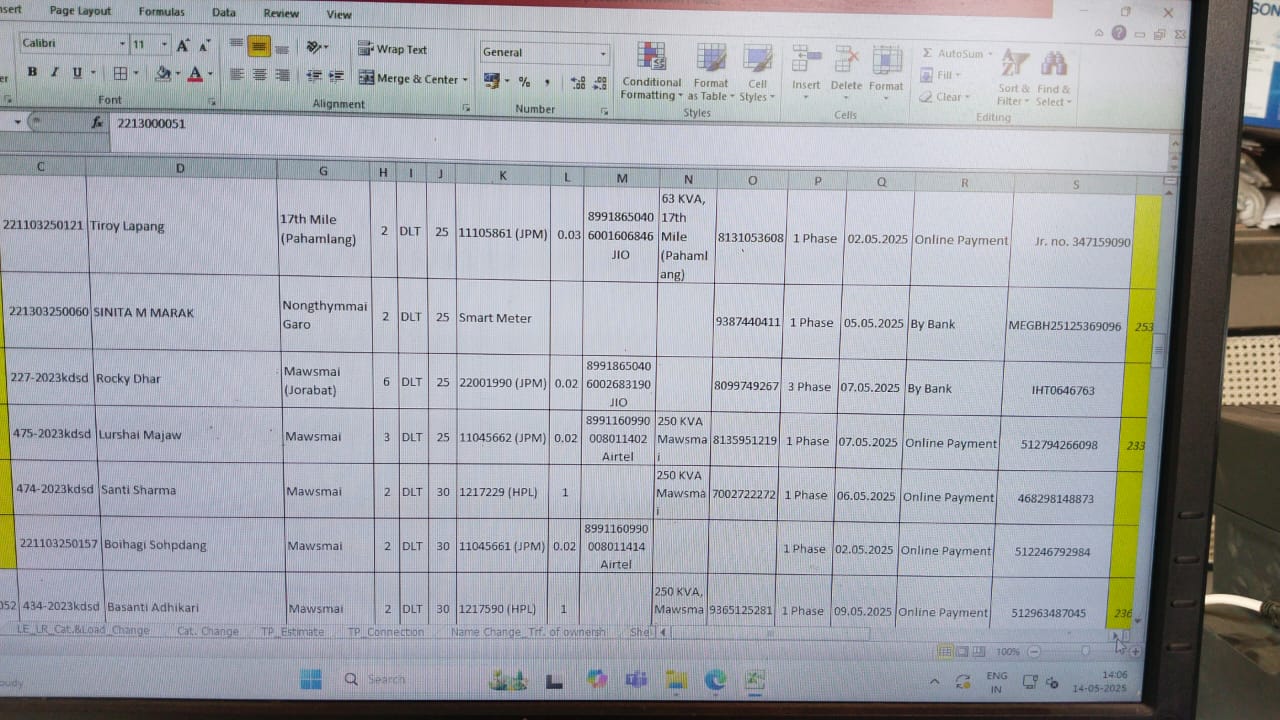1280x720 pixels.
Task: Open the View tab
Action: tap(339, 14)
